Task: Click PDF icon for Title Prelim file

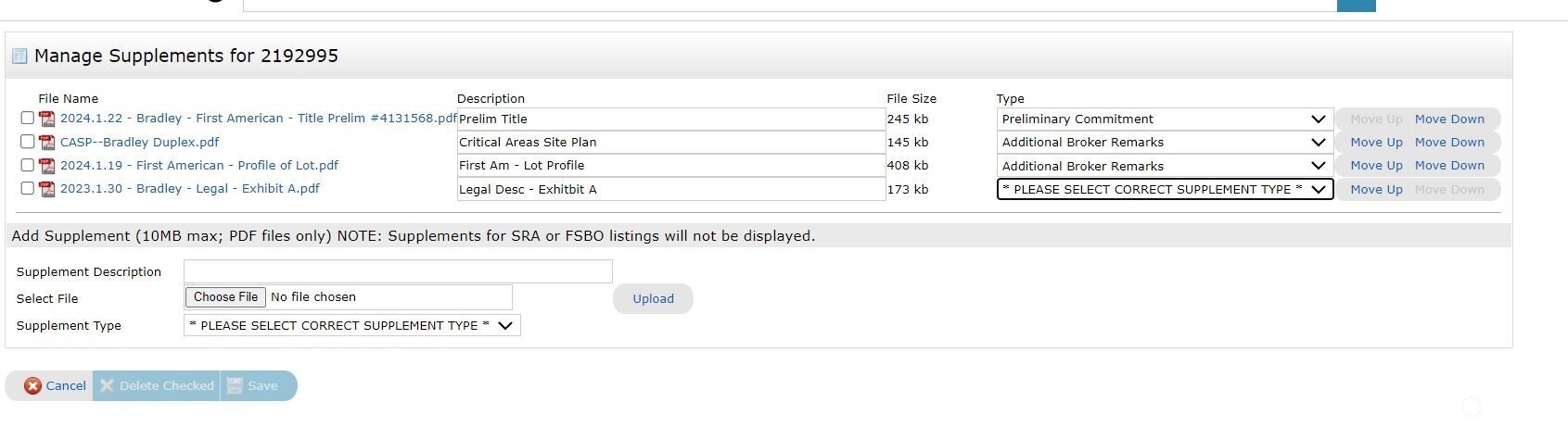Action: pos(46,119)
